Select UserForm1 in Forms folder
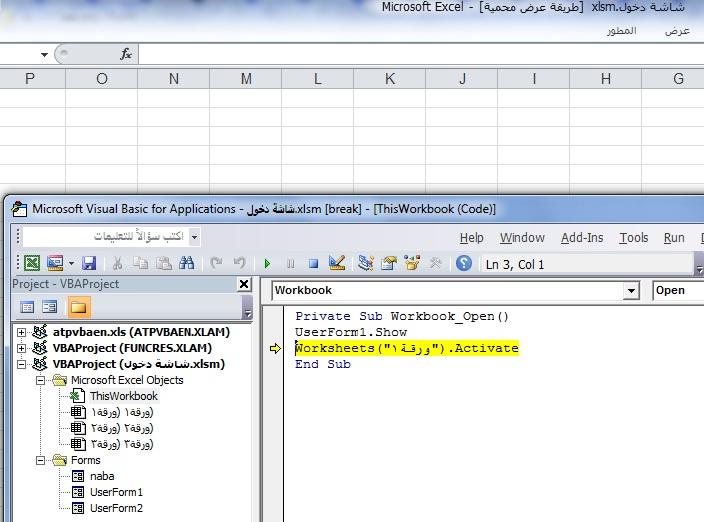This screenshot has height=522, width=704. pos(116,492)
